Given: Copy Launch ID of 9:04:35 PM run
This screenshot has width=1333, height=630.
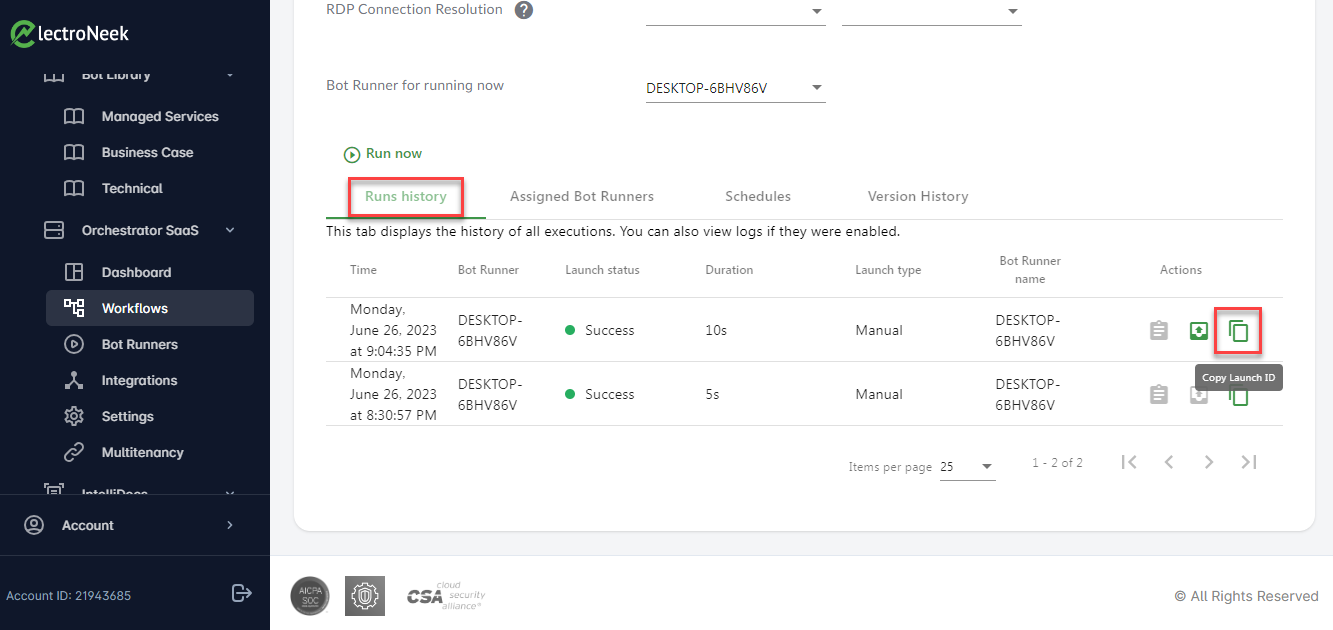Looking at the screenshot, I should click(x=1238, y=331).
